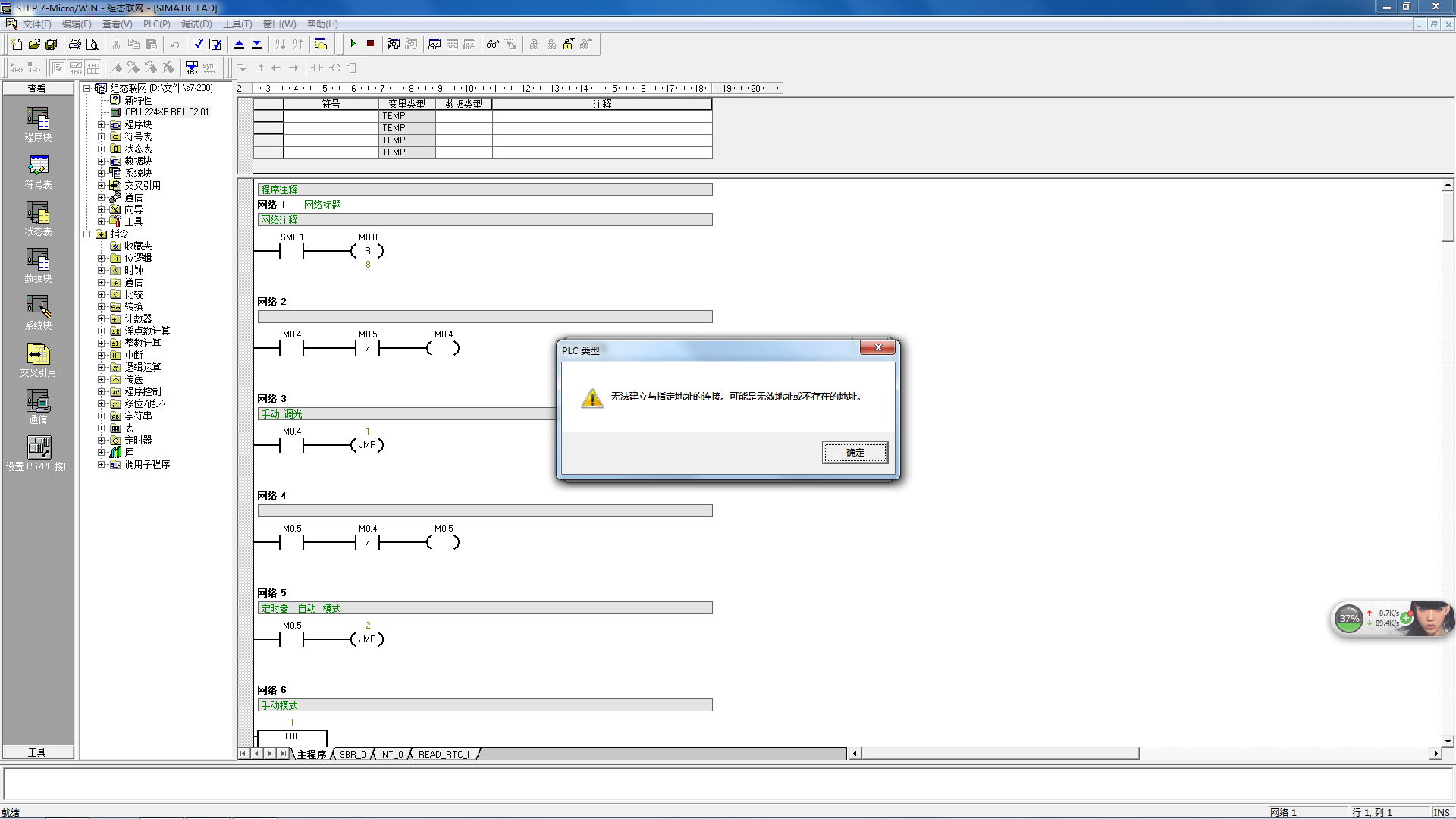Click the editor vertical scrollbar thumb

(1448, 216)
